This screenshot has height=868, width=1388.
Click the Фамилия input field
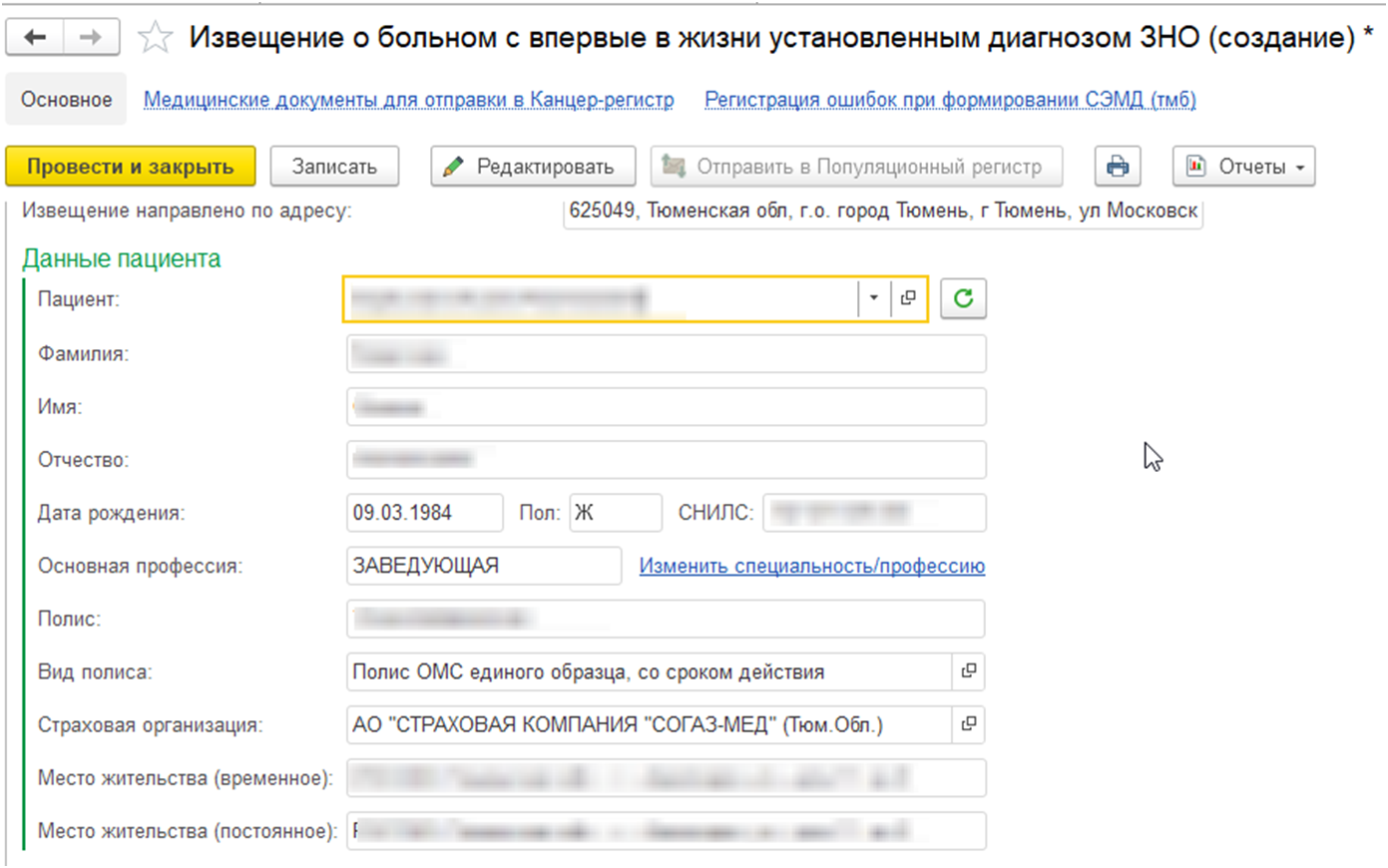[x=666, y=354]
